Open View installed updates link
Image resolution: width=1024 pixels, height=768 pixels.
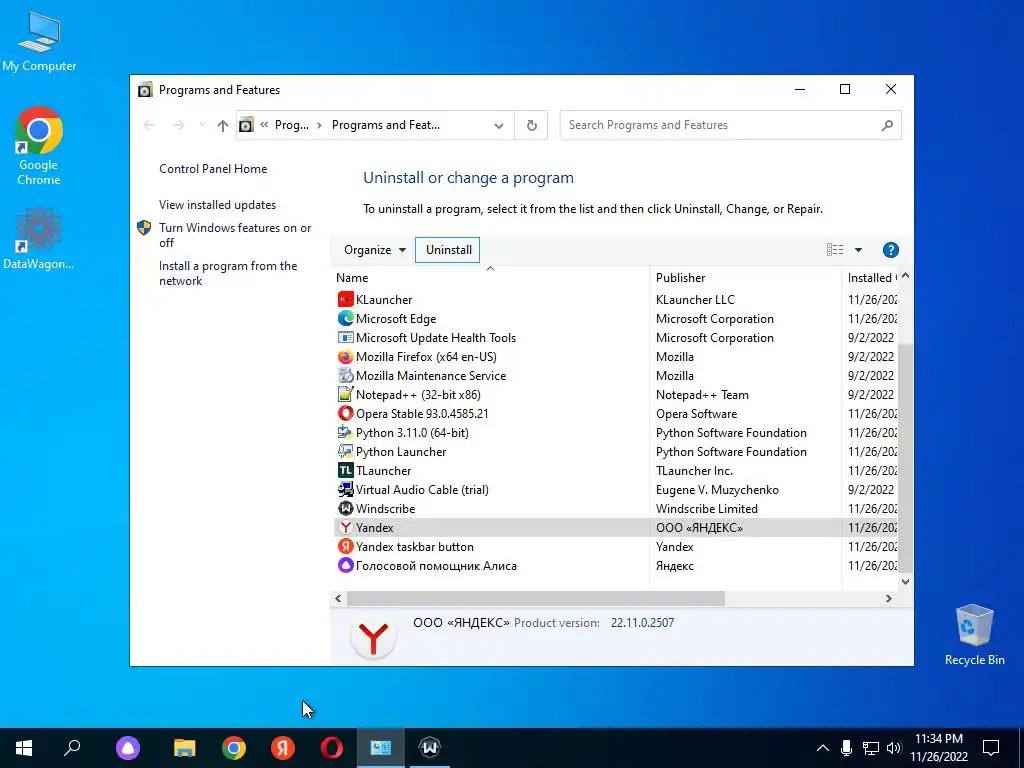[x=217, y=205]
